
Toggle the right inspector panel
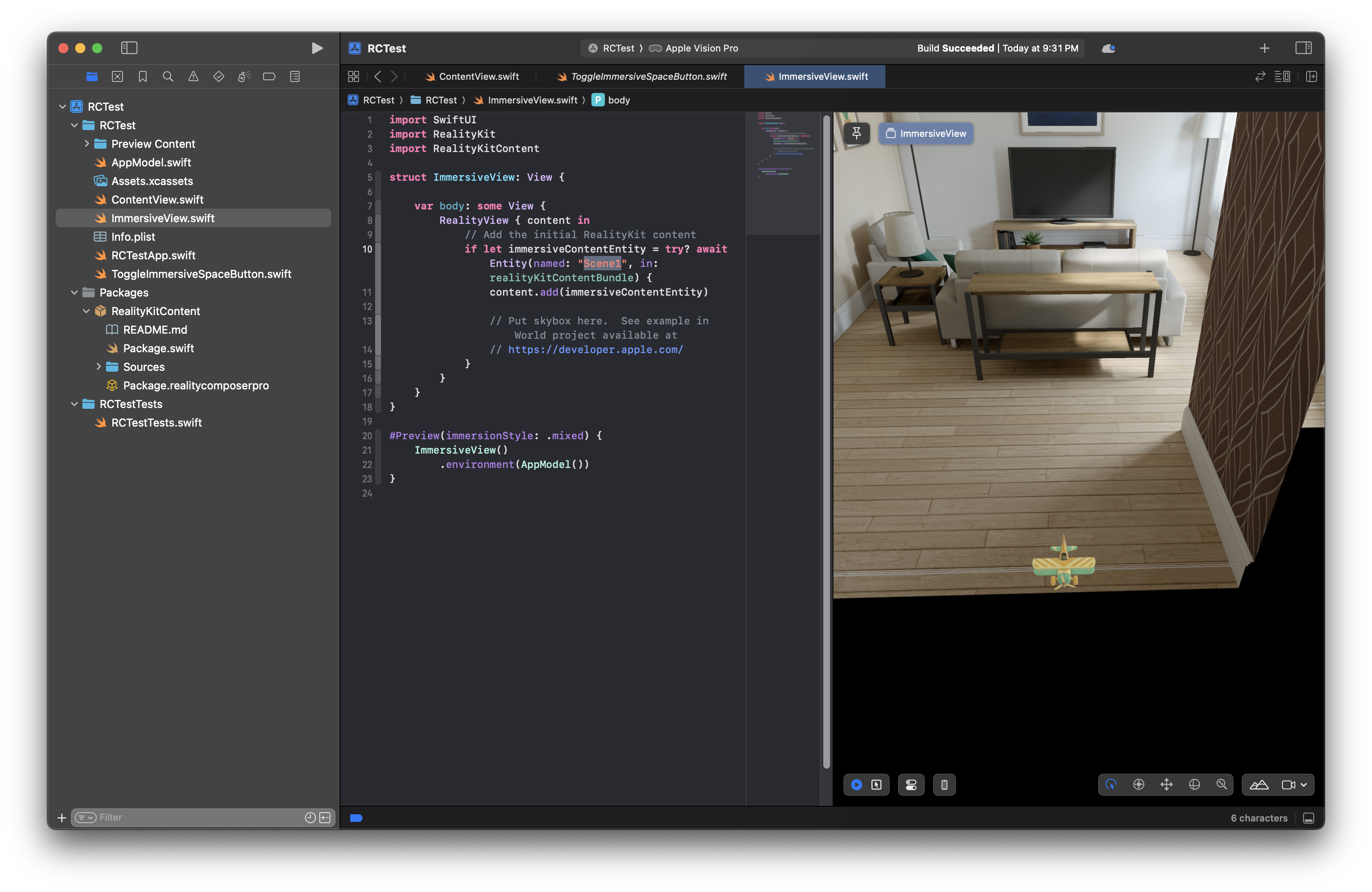click(1304, 49)
